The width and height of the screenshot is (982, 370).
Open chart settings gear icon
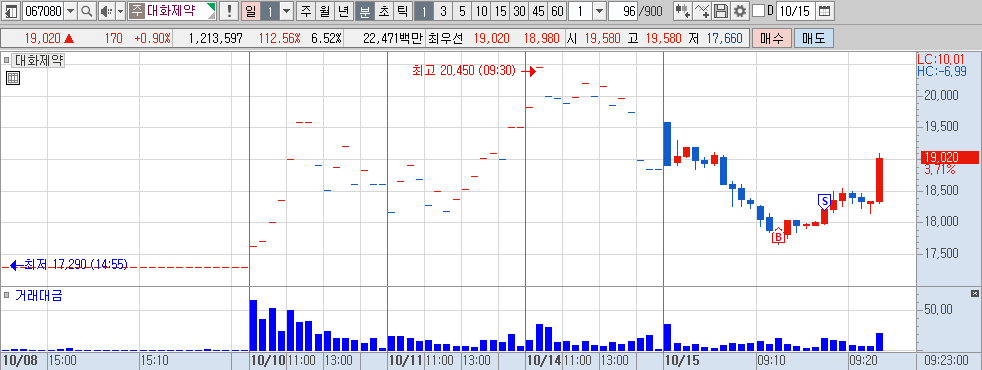click(x=740, y=11)
